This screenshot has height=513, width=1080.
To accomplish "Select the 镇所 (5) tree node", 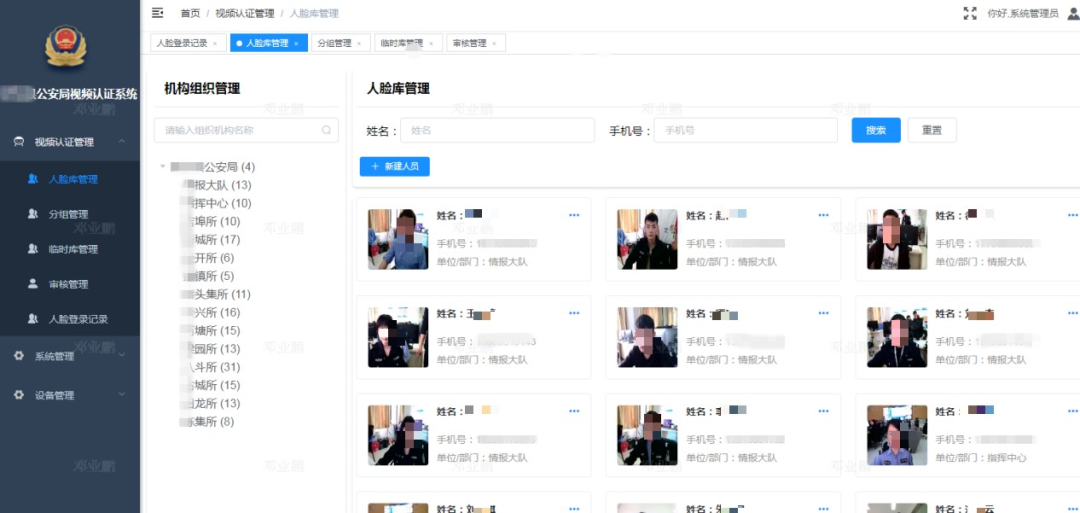I will click(209, 276).
